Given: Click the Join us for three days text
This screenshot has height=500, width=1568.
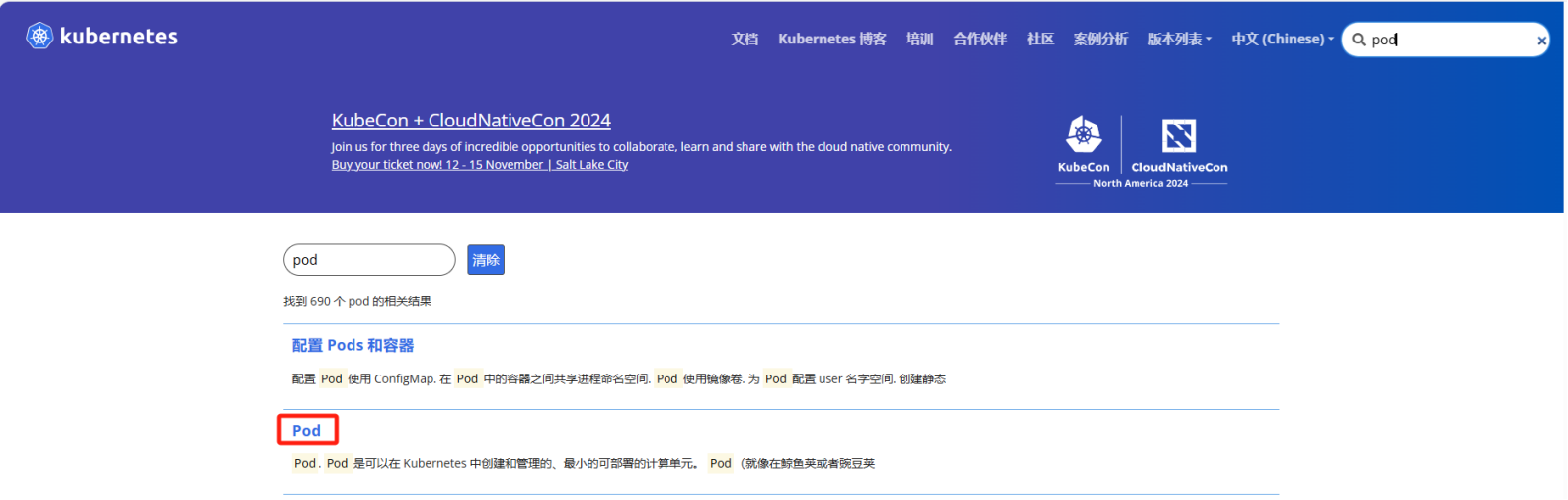Looking at the screenshot, I should [642, 147].
